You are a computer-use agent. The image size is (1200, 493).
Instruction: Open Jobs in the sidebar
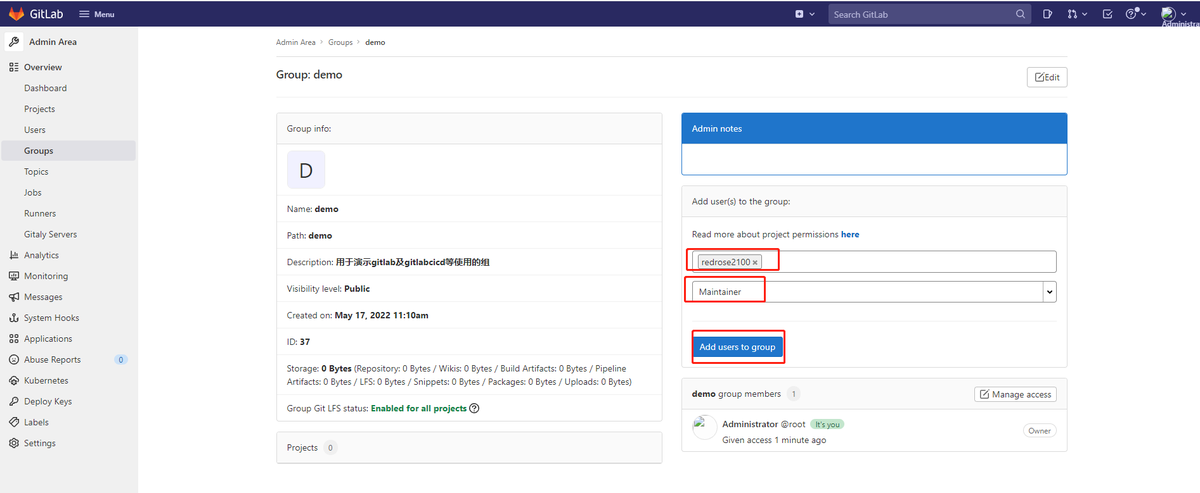(33, 192)
